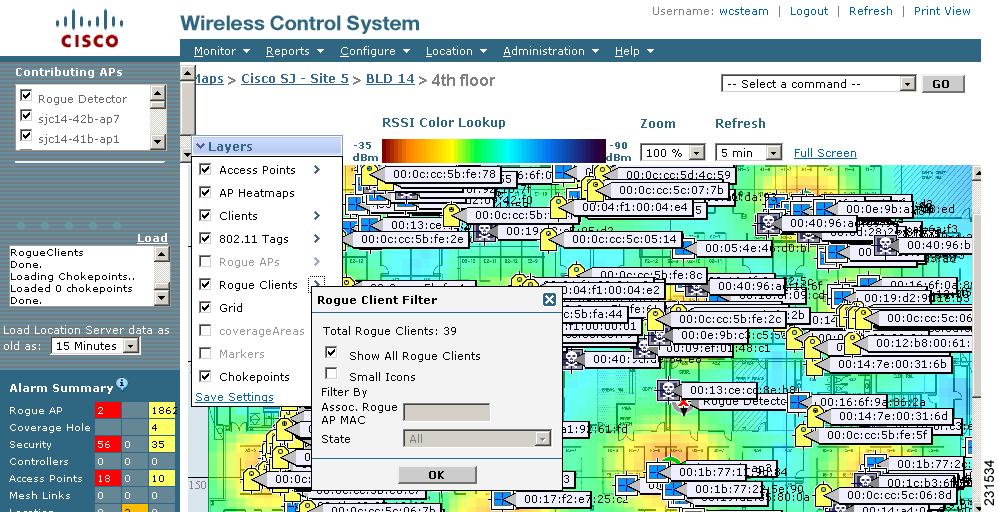This screenshot has height=512, width=998.
Task: Click the tag icon for 00:0c:cc:5c:05:14
Action: click(549, 239)
